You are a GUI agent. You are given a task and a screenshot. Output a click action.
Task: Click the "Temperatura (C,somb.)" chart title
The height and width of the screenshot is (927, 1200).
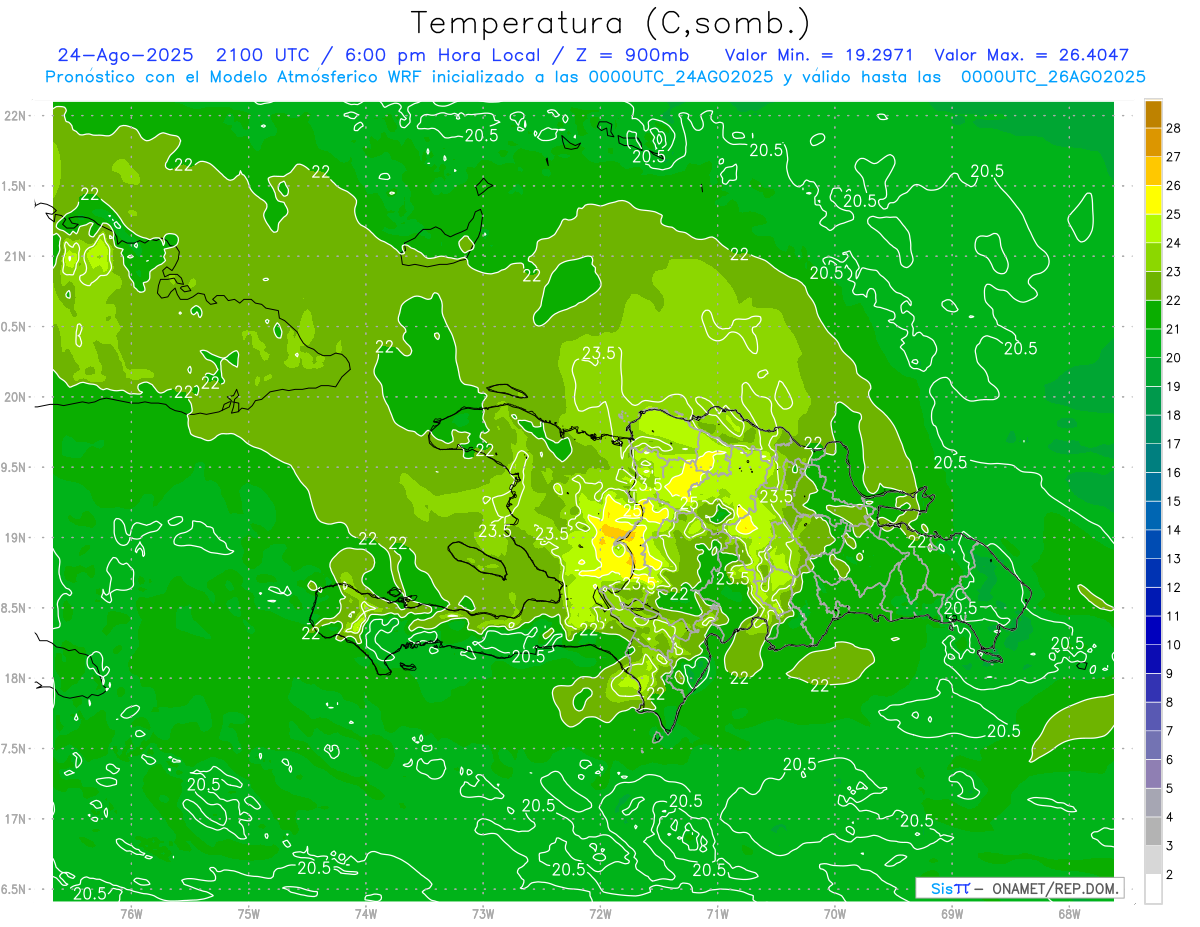pos(611,22)
